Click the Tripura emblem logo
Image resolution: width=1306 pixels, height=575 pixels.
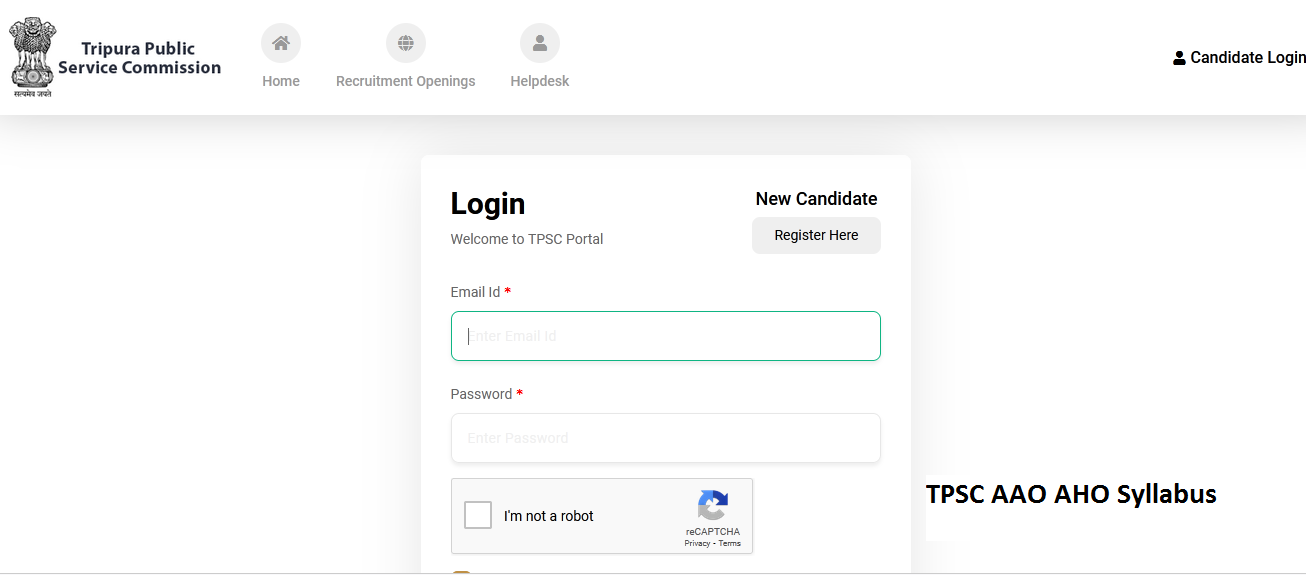point(31,57)
